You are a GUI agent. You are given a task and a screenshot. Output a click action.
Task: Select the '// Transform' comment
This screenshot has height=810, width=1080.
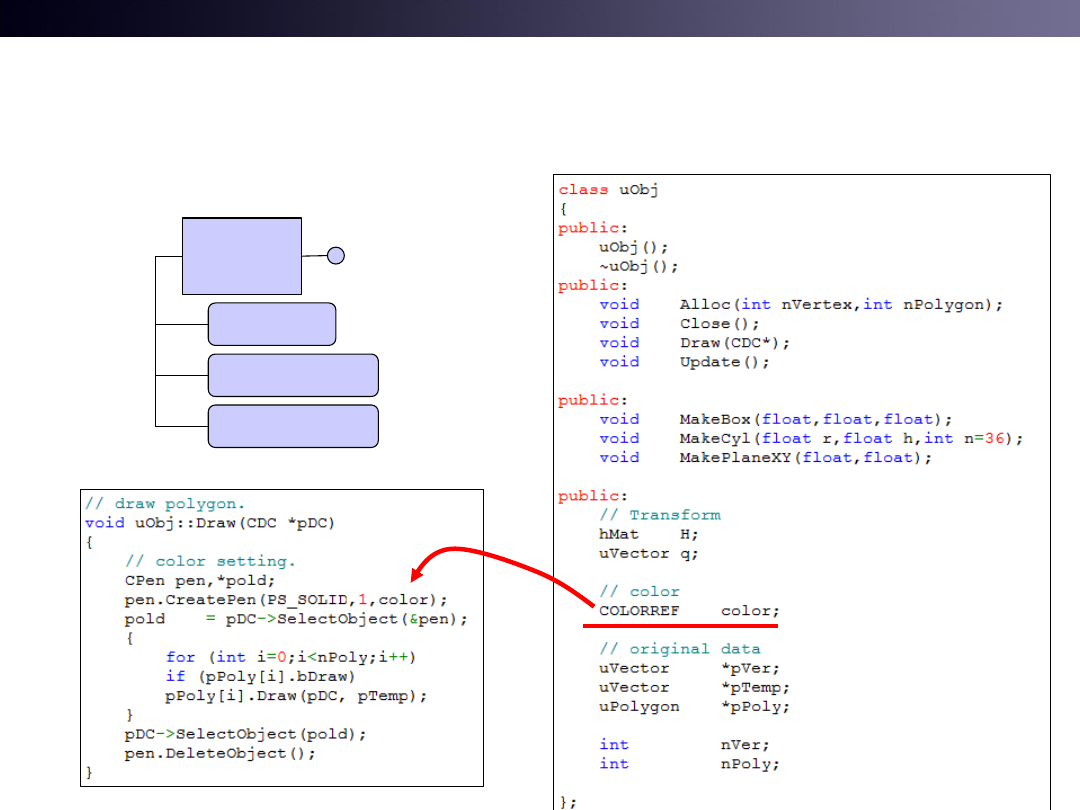click(659, 515)
